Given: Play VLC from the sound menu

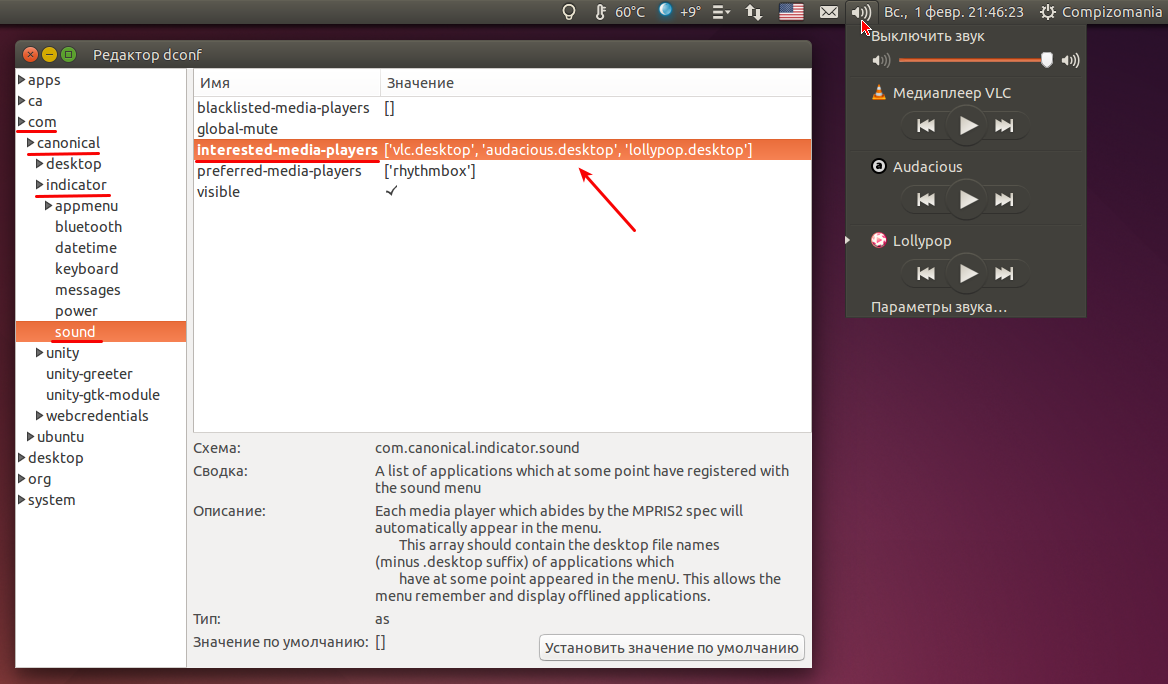Looking at the screenshot, I should (x=967, y=125).
